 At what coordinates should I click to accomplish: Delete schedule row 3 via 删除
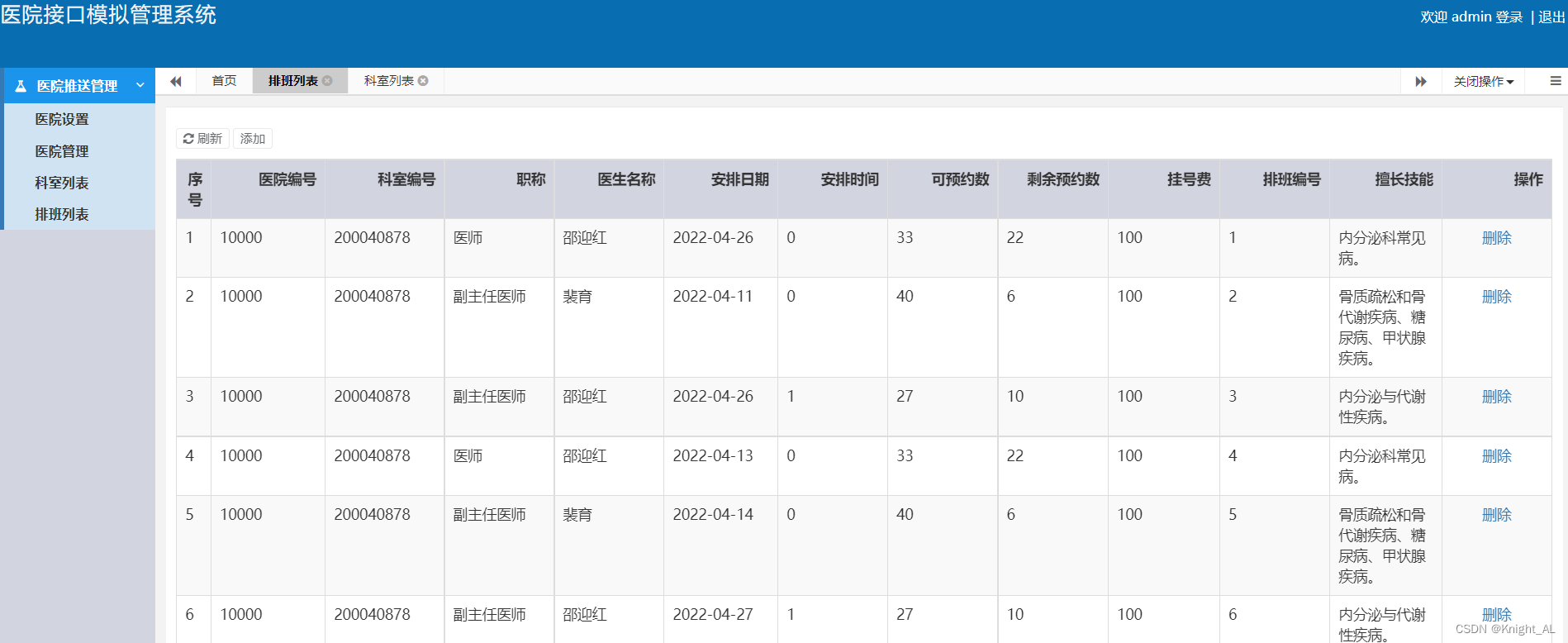coord(1497,397)
